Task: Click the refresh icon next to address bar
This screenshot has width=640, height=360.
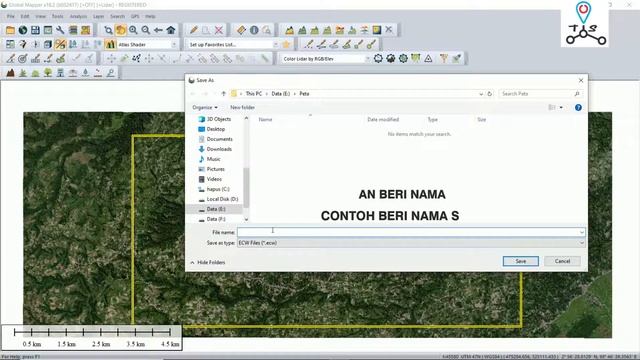Action: [489, 93]
